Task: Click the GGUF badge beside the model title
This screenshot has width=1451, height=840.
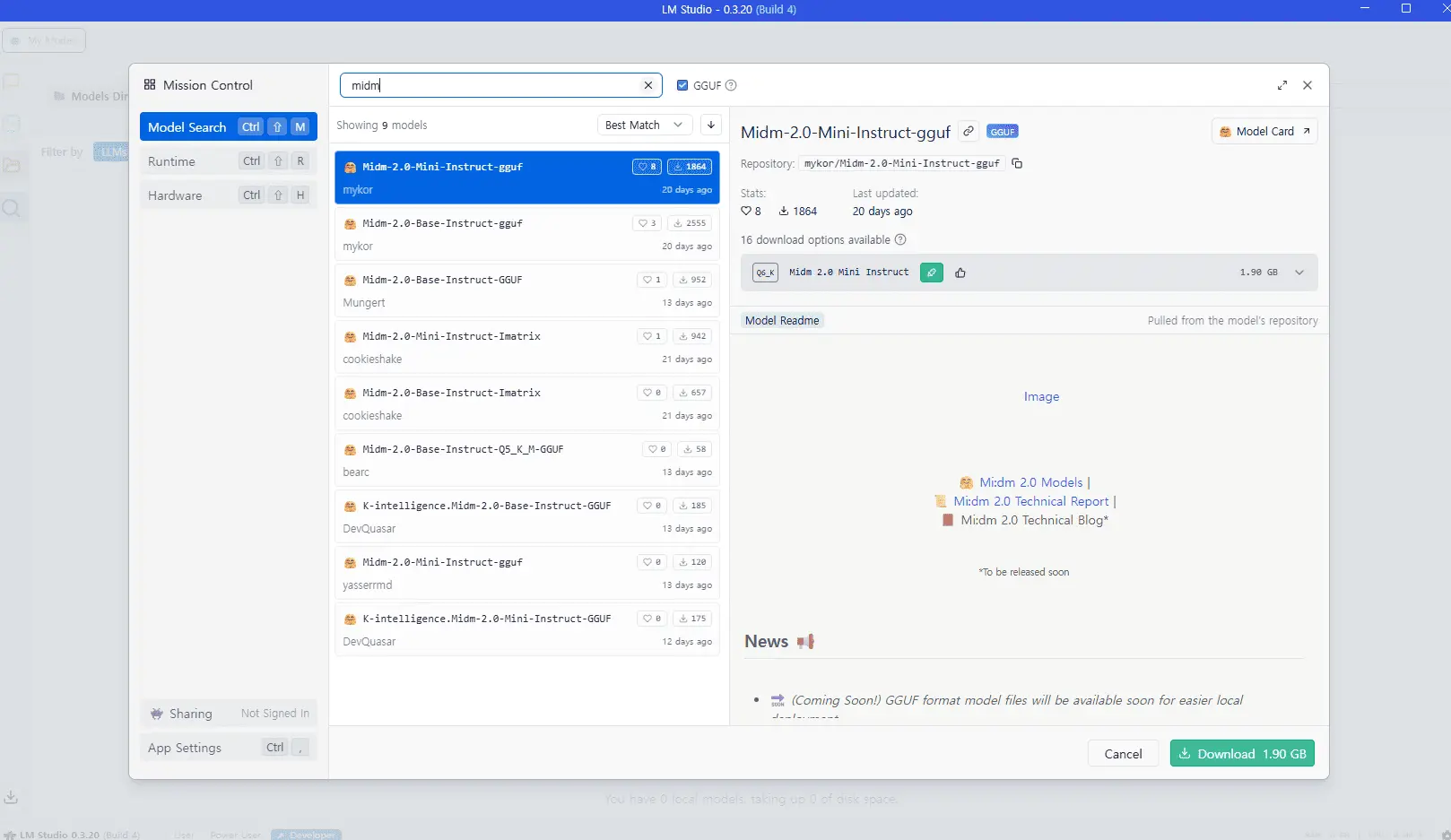Action: point(1003,132)
